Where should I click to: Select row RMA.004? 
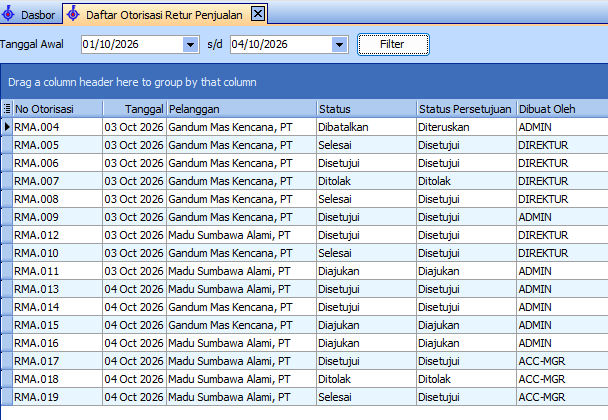tap(305, 127)
